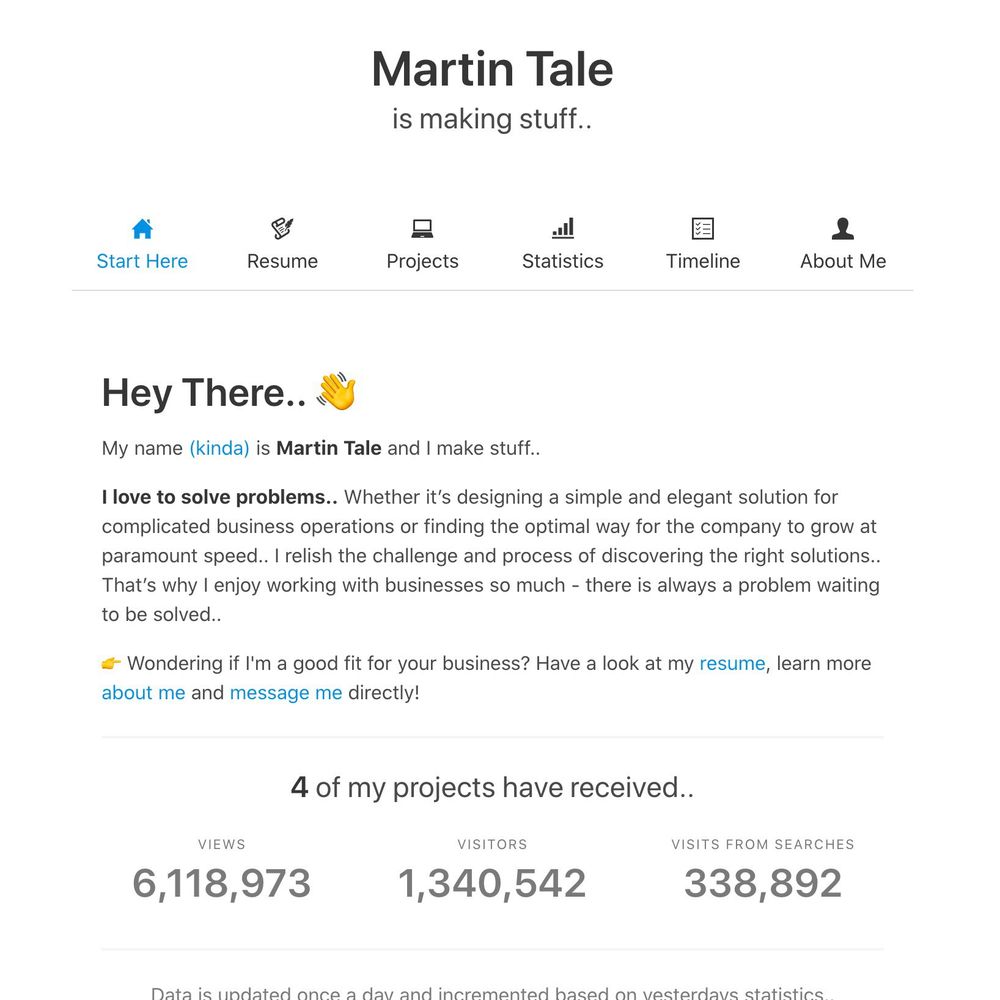1000x1000 pixels.
Task: Click the laptop icon for Projects
Action: pos(422,229)
